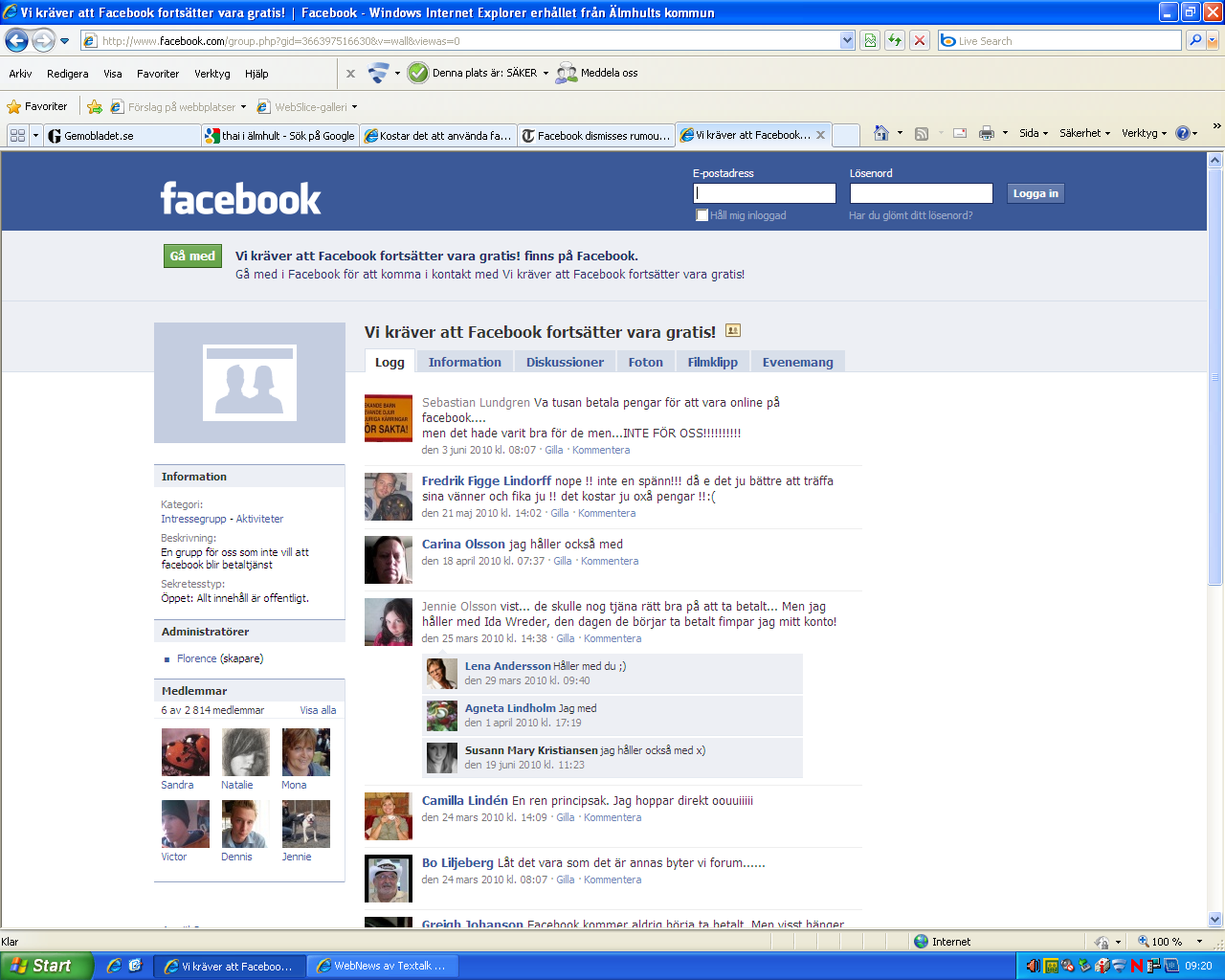
Task: Click red N tray icon
Action: pos(1137,966)
